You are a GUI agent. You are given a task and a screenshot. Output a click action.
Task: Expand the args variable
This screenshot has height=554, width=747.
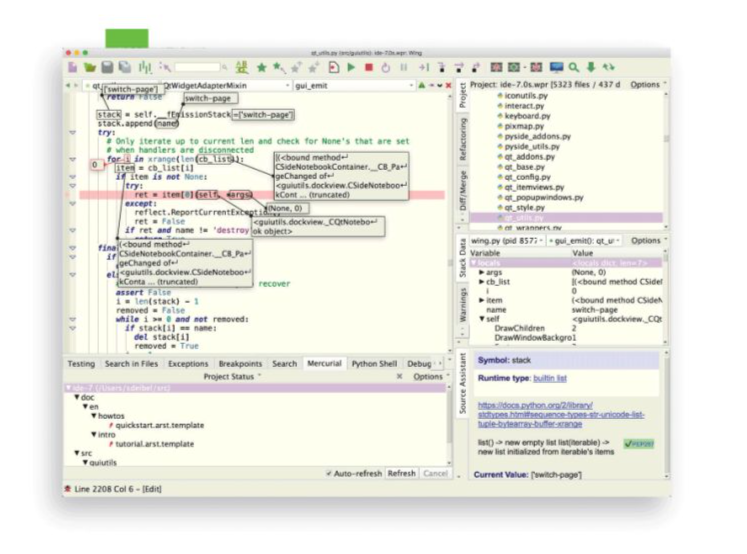click(x=482, y=272)
